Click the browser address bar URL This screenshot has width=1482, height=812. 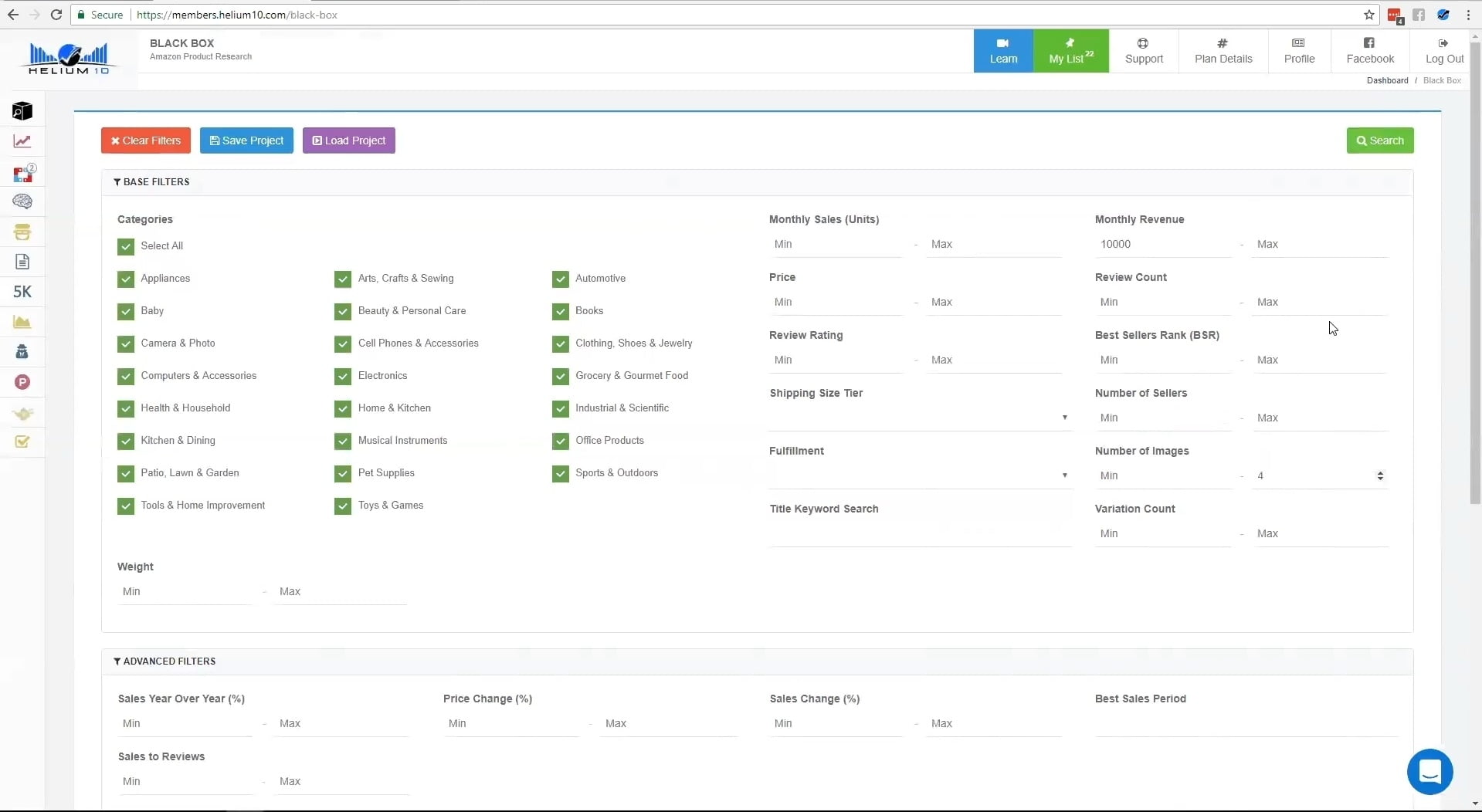point(237,15)
